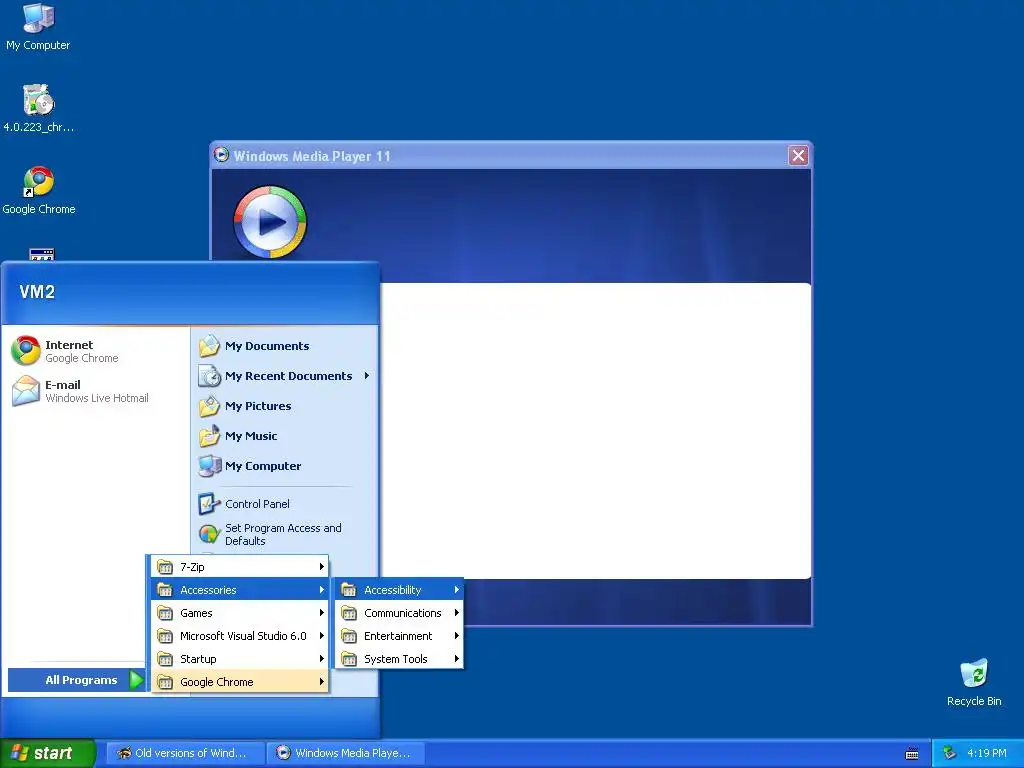This screenshot has height=768, width=1024.
Task: Open Google Chrome program folder entry
Action: tap(240, 682)
